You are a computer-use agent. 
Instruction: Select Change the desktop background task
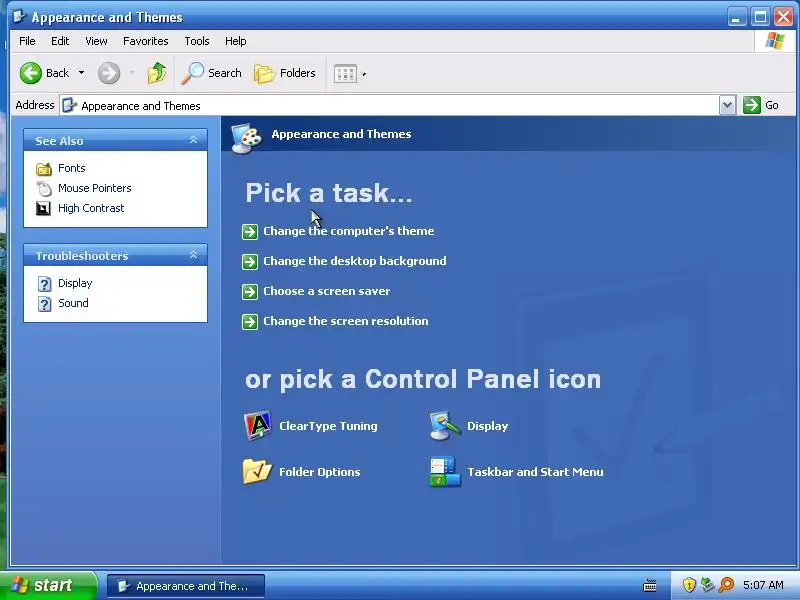click(x=355, y=261)
